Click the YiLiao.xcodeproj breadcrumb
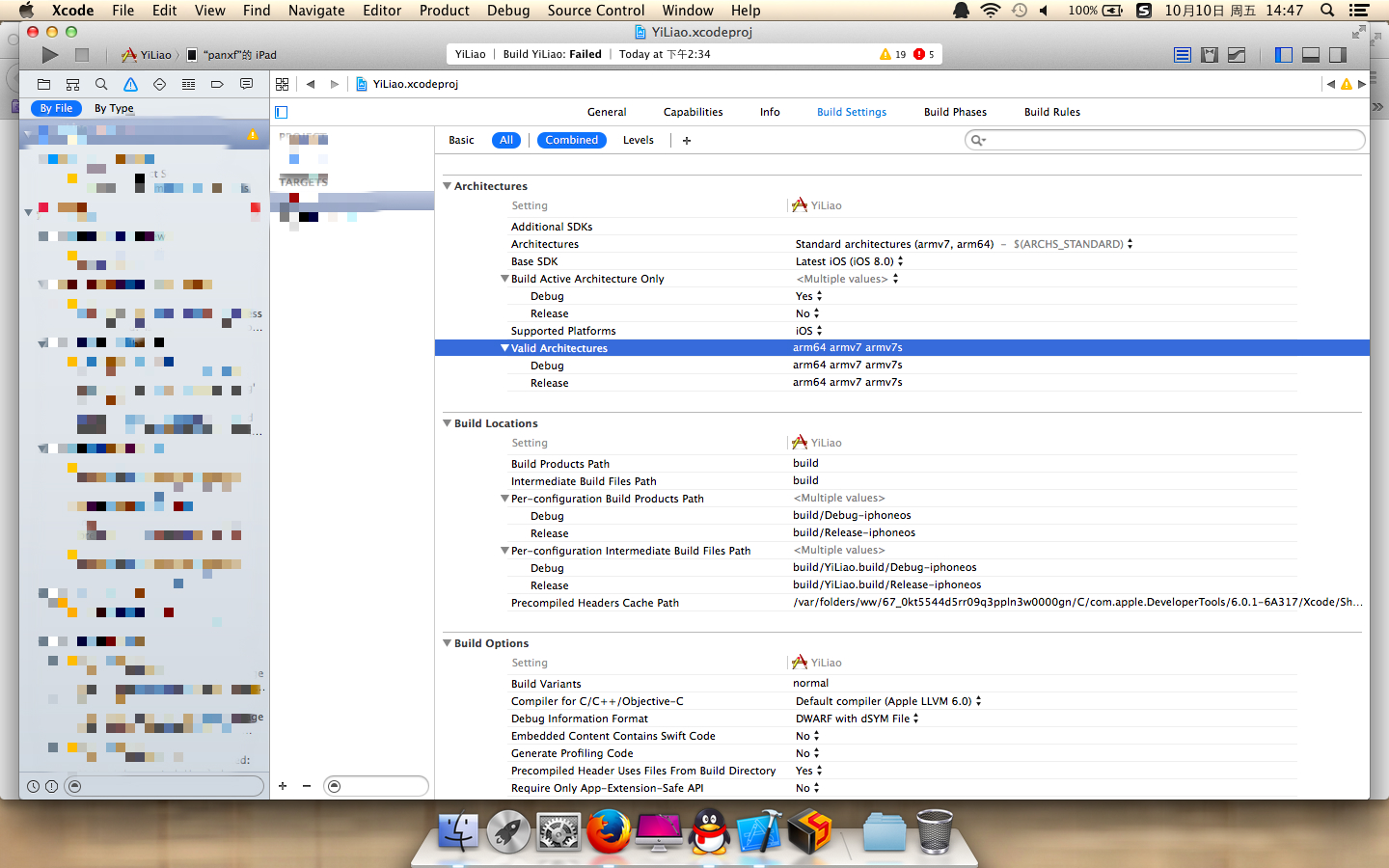The image size is (1389, 868). pyautogui.click(x=407, y=84)
